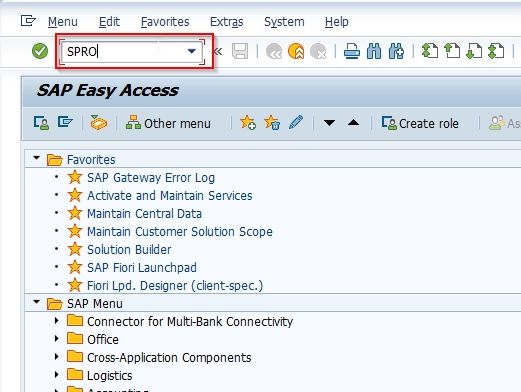521x392 pixels.
Task: Click the star icon beside SAP Fiori Launchpad
Action: coord(75,267)
